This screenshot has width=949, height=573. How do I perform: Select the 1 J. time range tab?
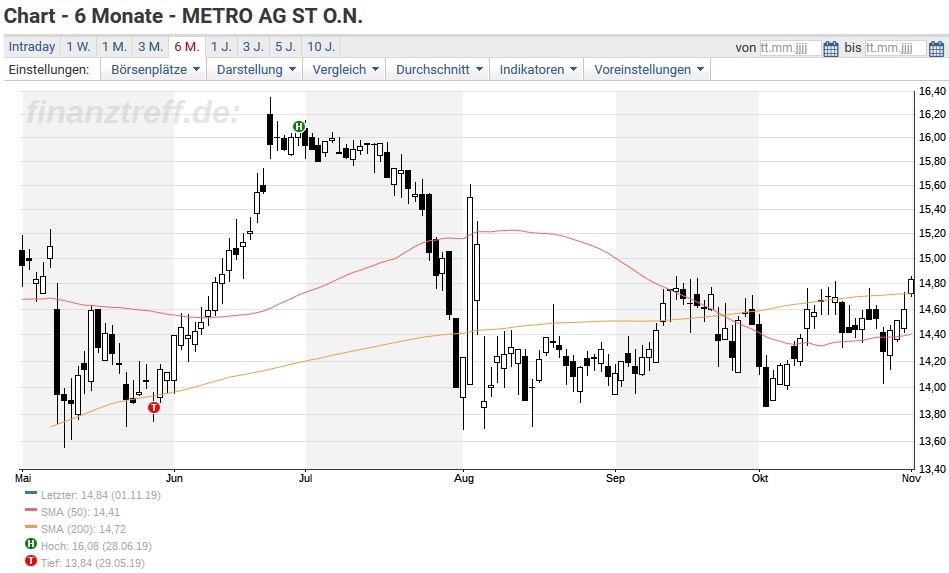[x=221, y=47]
